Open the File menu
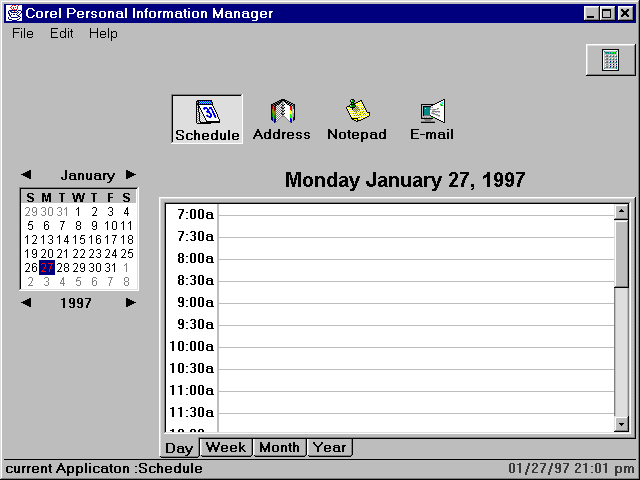The width and height of the screenshot is (640, 480). (x=23, y=33)
